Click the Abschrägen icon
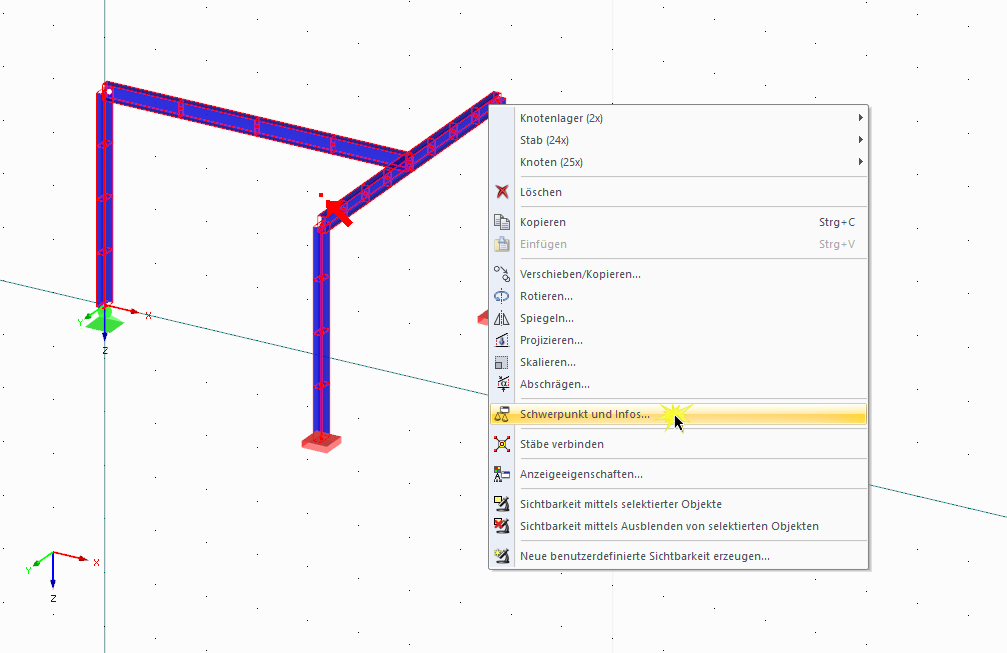This screenshot has height=653, width=1007. pos(502,384)
